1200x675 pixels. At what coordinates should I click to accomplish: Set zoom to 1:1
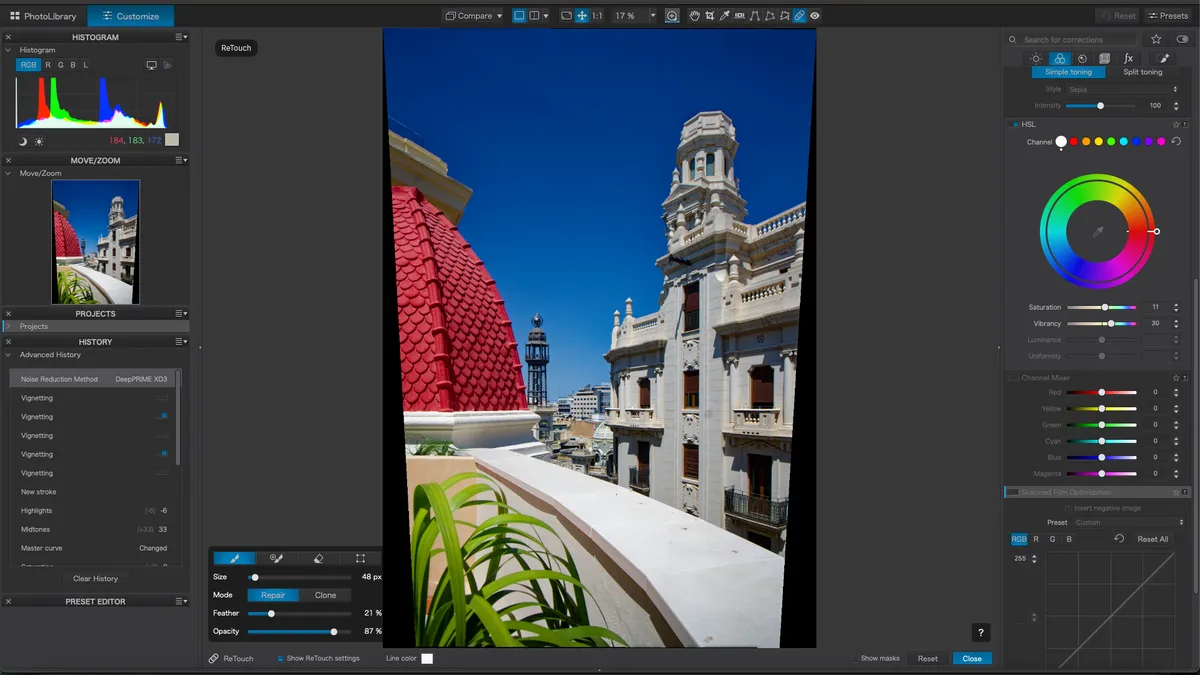(597, 16)
